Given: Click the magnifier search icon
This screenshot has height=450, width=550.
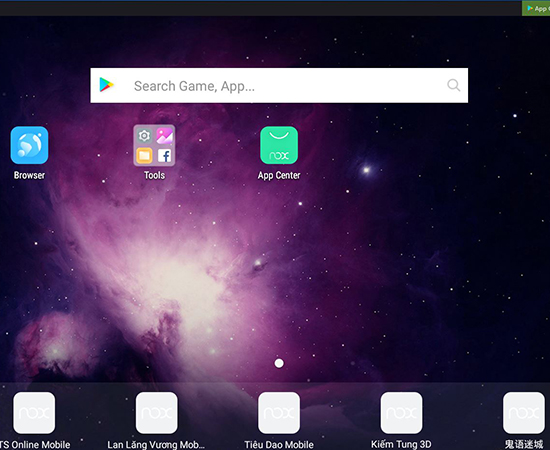Looking at the screenshot, I should pos(454,85).
